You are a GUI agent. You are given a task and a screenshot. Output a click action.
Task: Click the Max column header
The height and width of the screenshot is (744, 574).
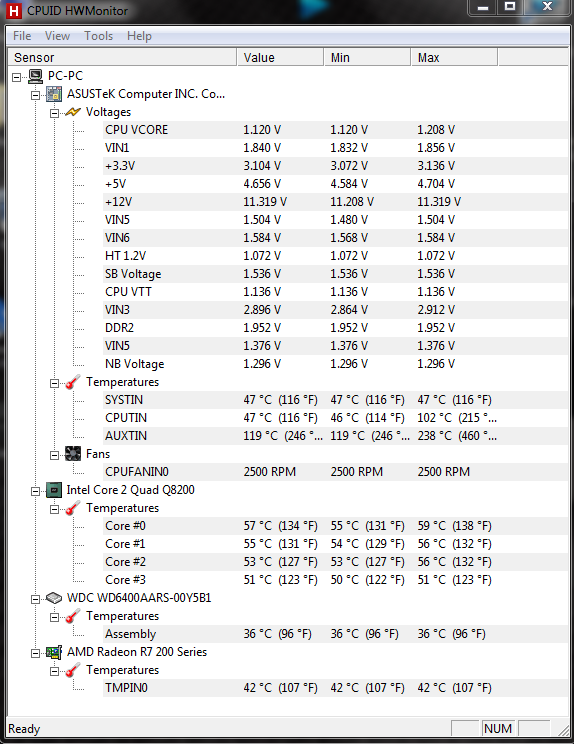[x=454, y=57]
